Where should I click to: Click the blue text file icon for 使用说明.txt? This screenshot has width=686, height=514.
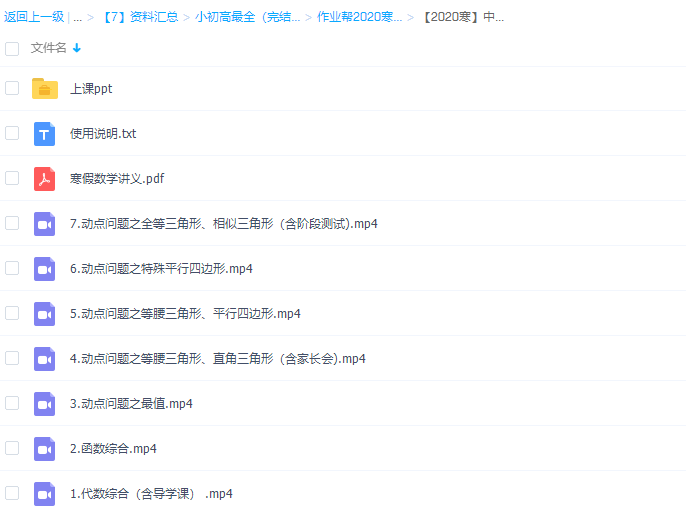44,133
